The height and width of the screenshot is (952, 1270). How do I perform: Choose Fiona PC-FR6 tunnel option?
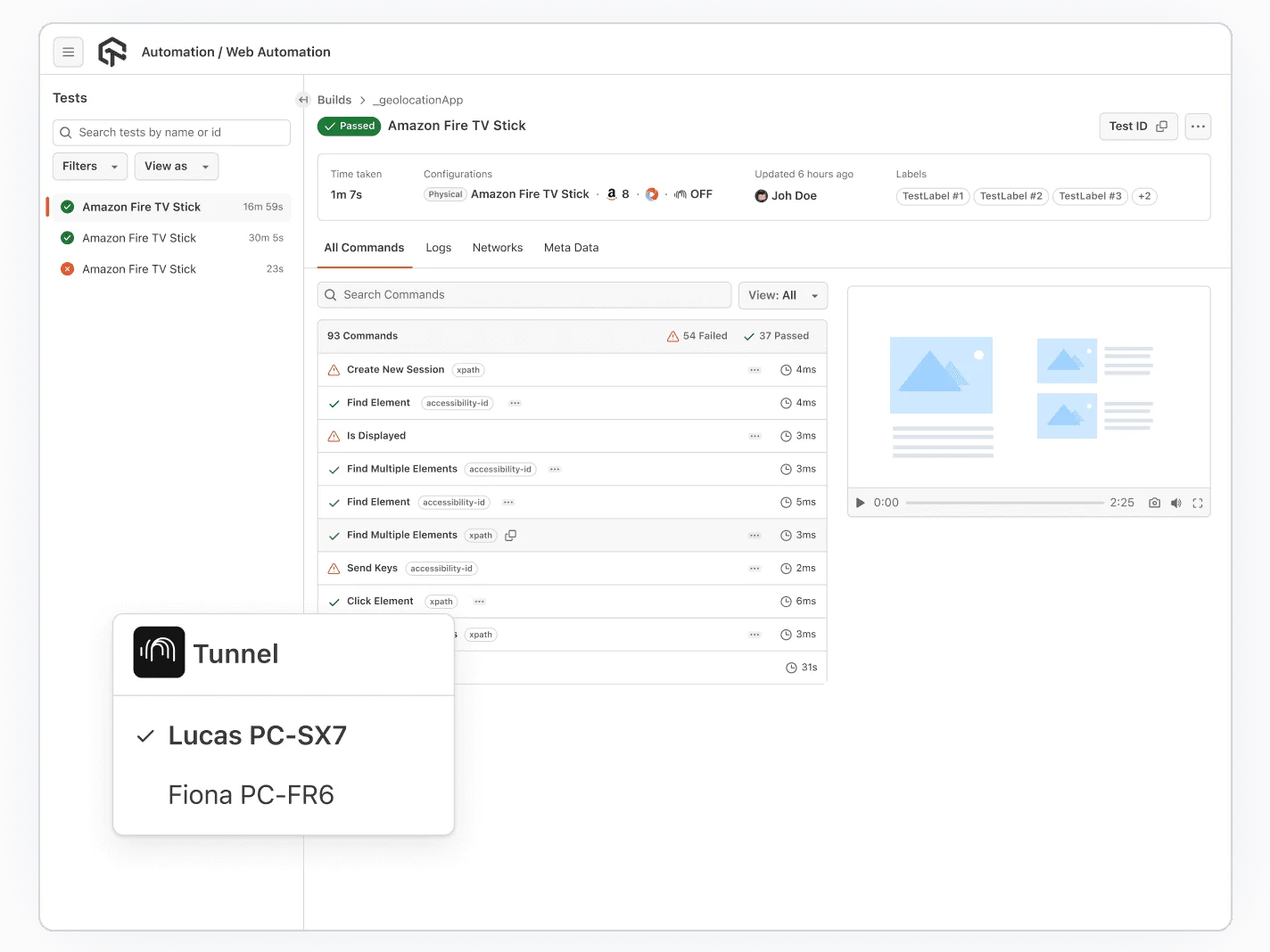click(251, 795)
